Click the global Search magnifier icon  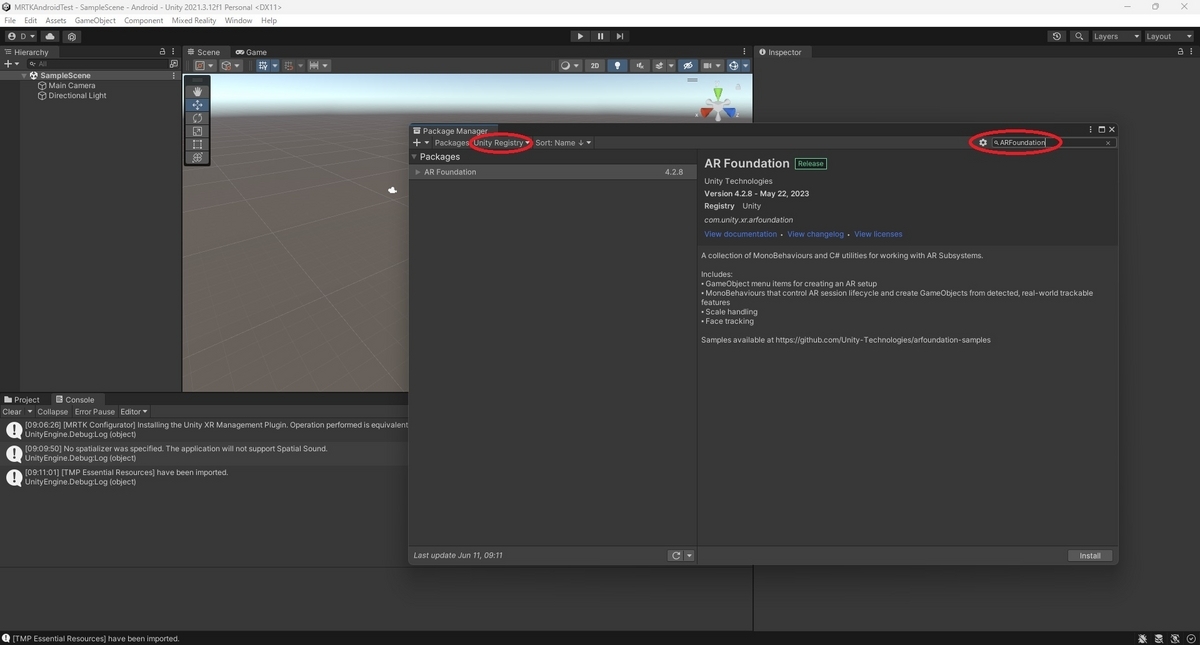(1079, 36)
